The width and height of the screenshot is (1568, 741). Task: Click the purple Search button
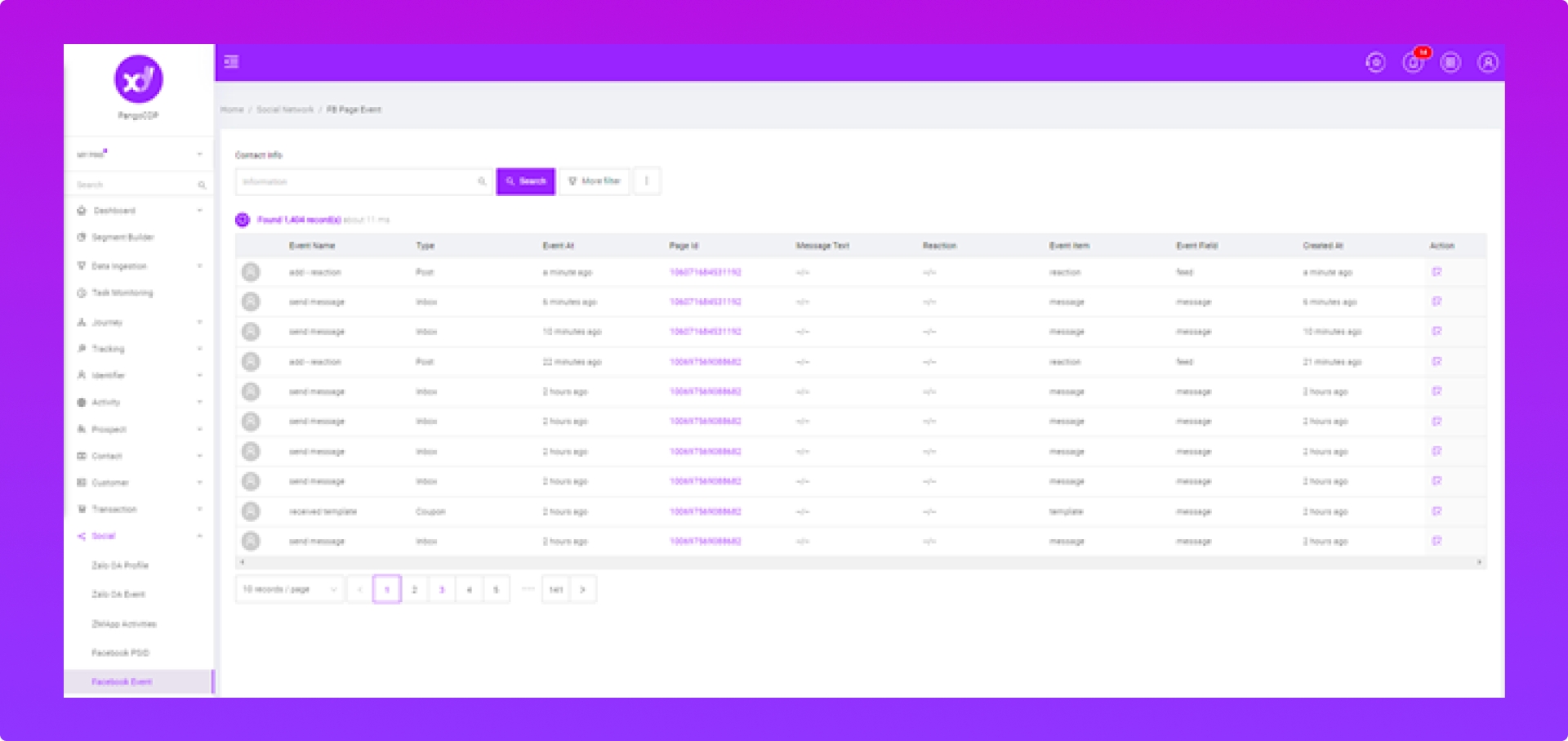pyautogui.click(x=525, y=181)
